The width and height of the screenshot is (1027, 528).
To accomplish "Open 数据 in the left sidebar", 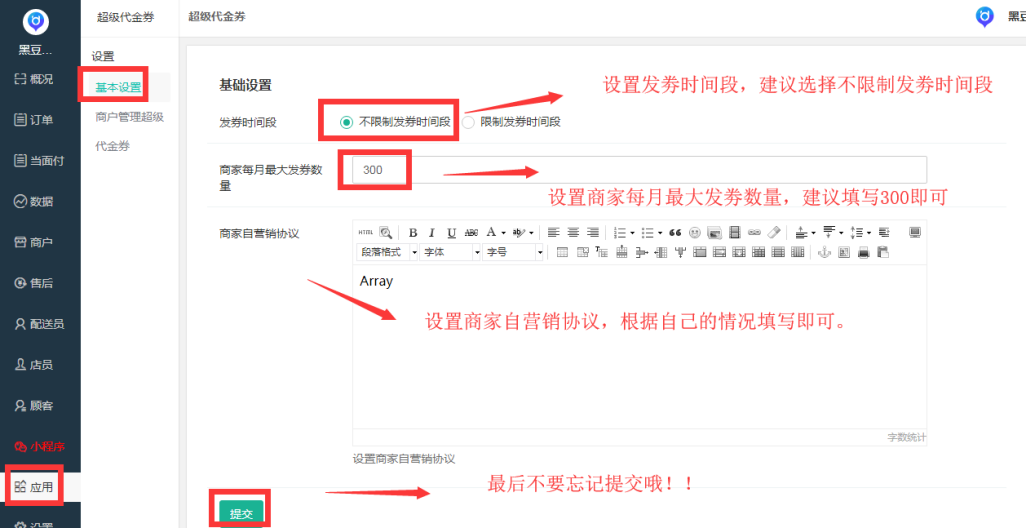I will click(34, 201).
